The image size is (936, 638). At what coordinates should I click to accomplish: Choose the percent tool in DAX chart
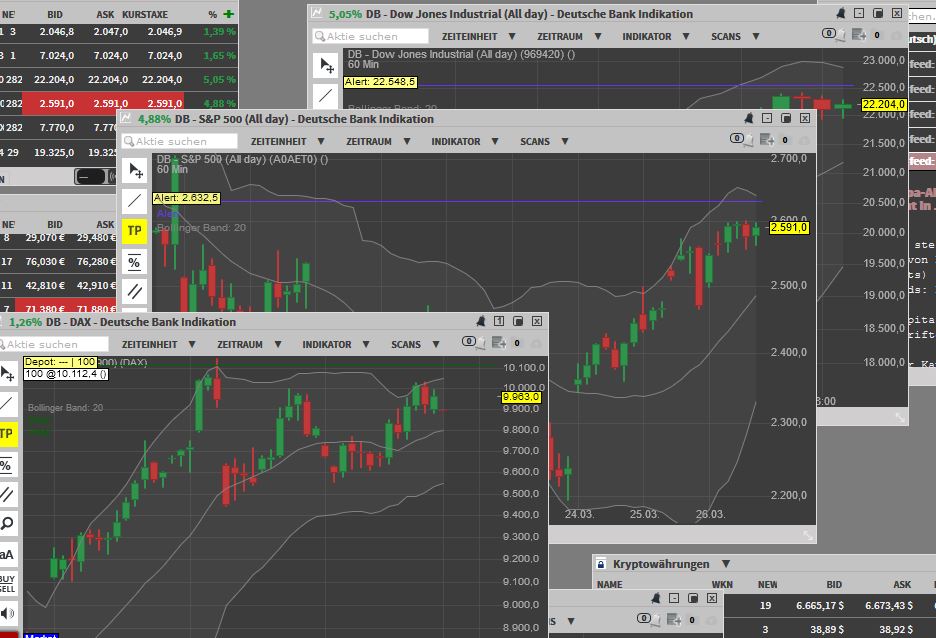pyautogui.click(x=6, y=464)
